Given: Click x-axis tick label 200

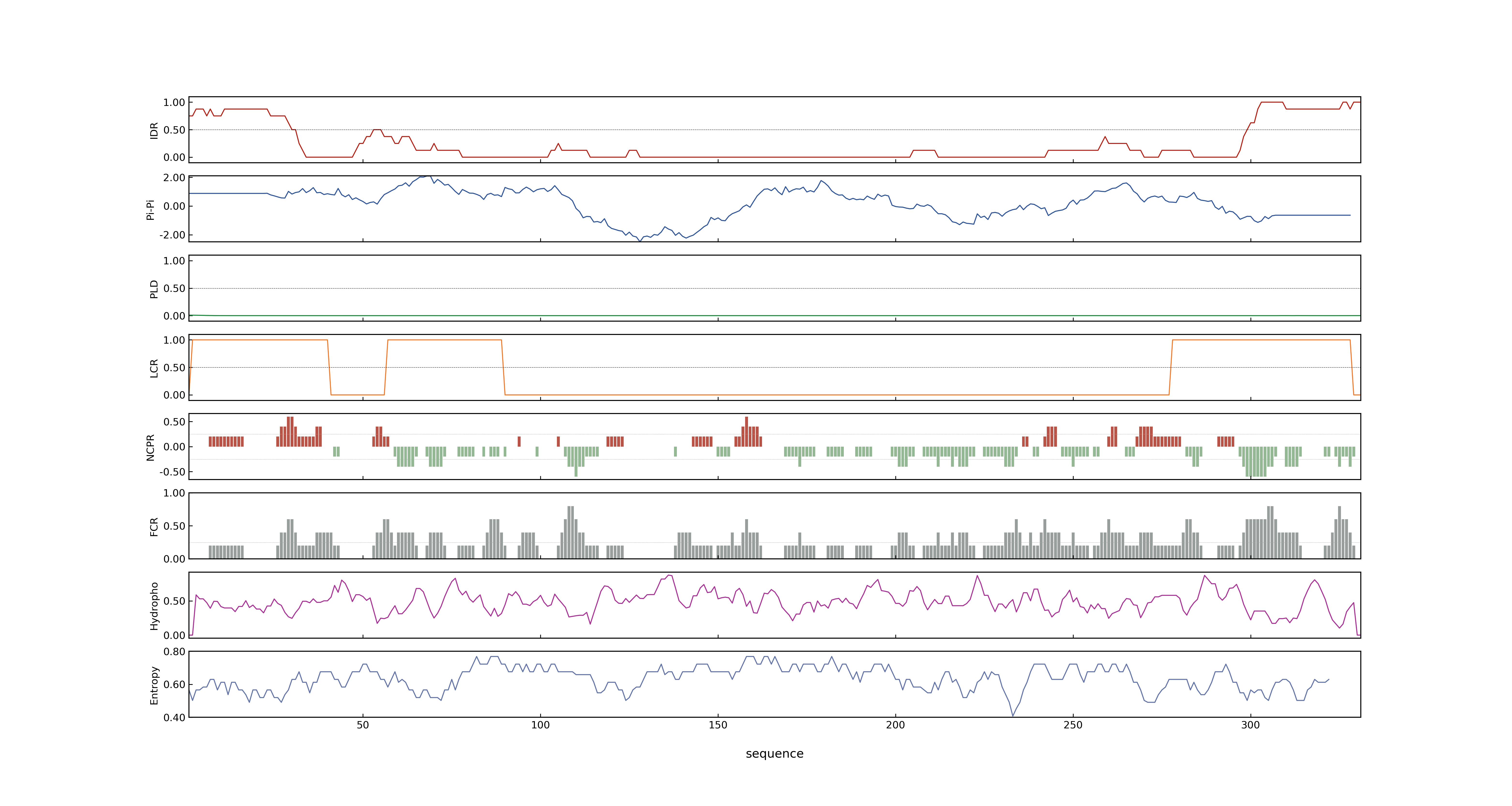Looking at the screenshot, I should click(x=895, y=725).
